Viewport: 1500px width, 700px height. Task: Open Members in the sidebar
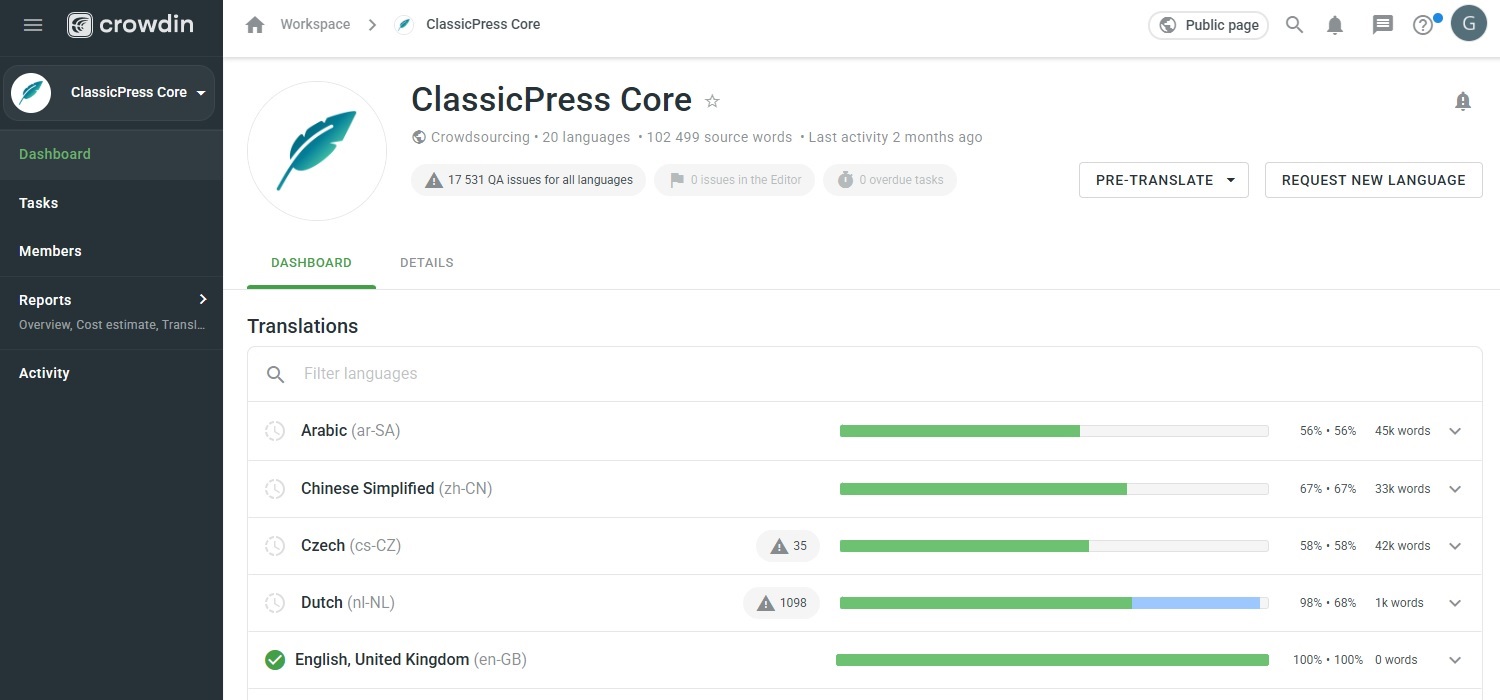tap(50, 251)
